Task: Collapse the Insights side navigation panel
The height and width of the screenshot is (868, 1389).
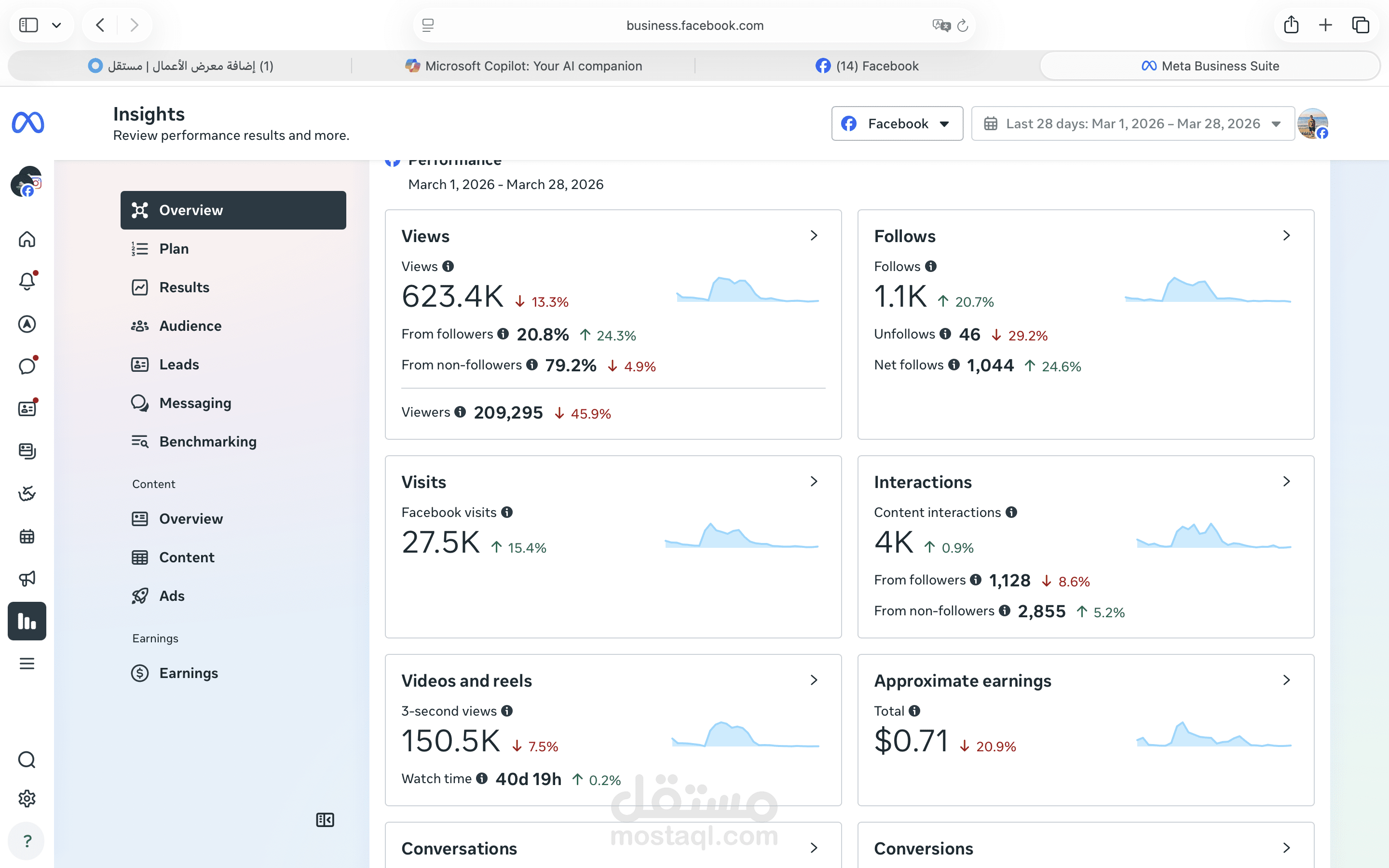Action: (325, 820)
